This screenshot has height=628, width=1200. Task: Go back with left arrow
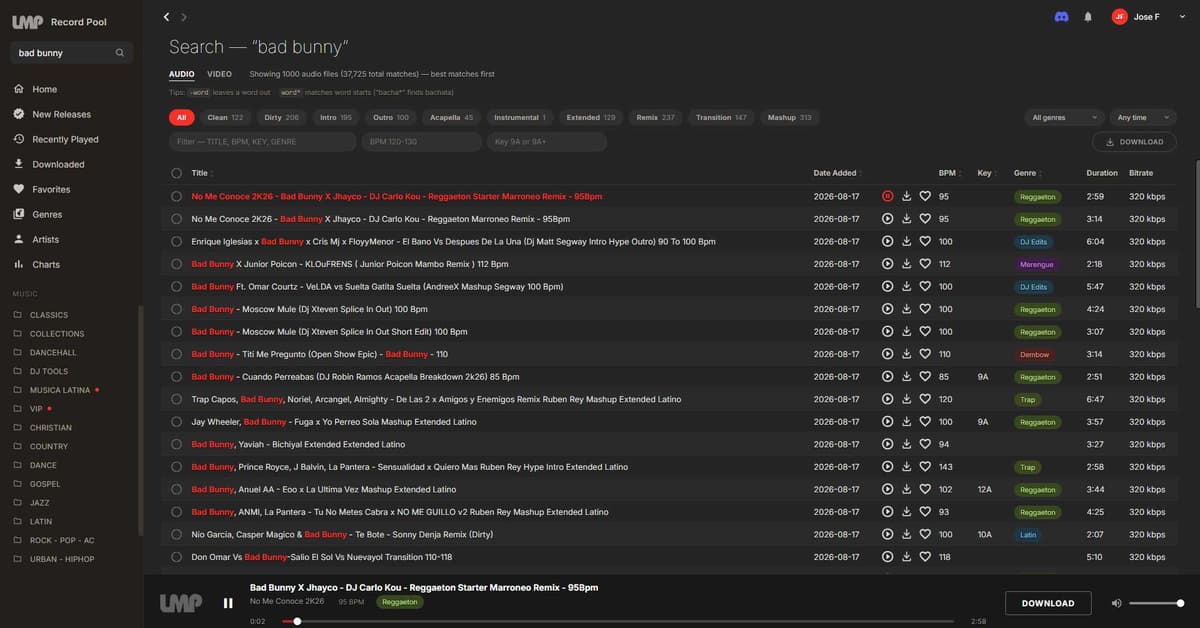tap(166, 17)
